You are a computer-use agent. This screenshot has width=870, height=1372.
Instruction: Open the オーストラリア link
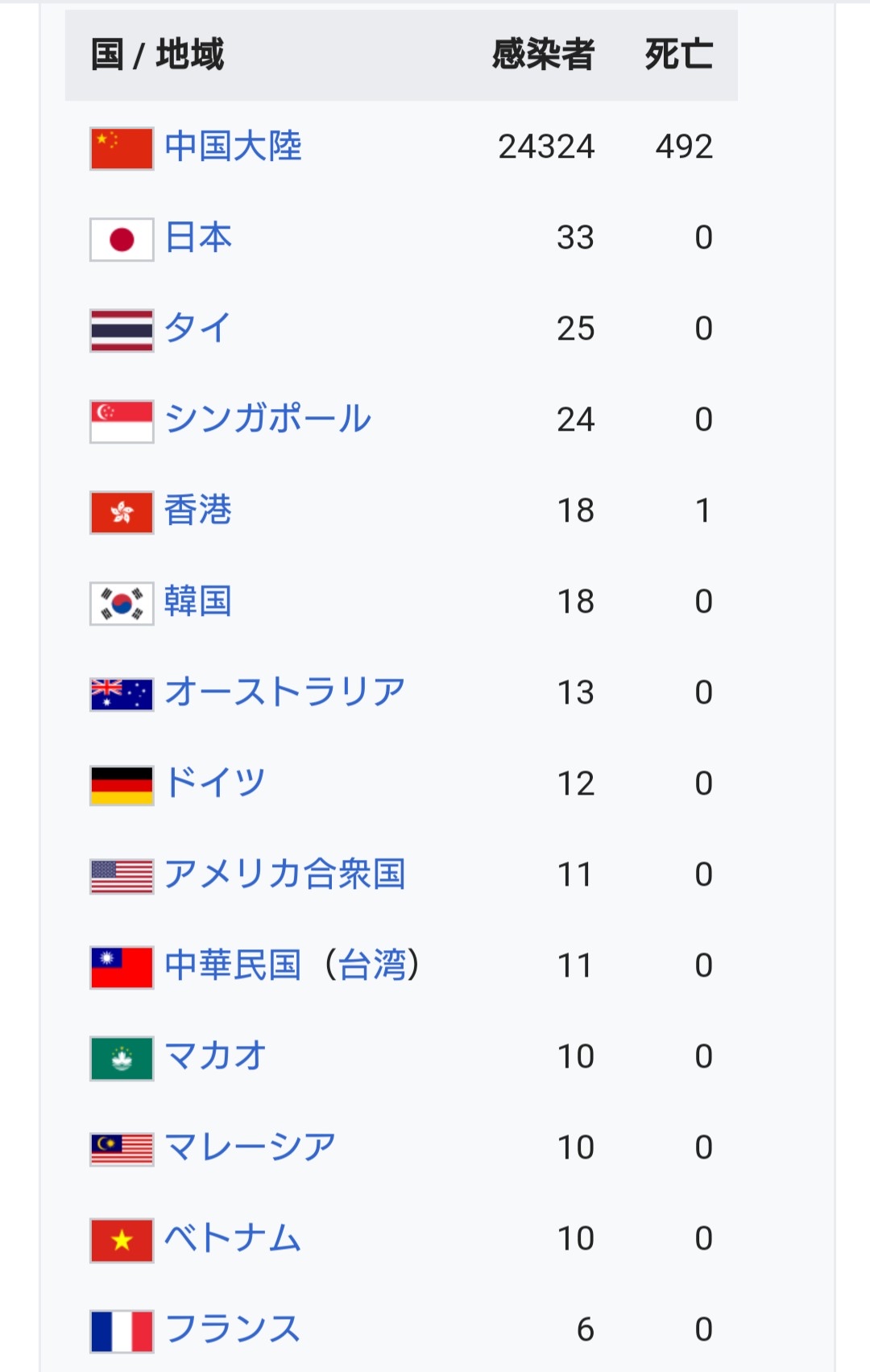point(284,692)
